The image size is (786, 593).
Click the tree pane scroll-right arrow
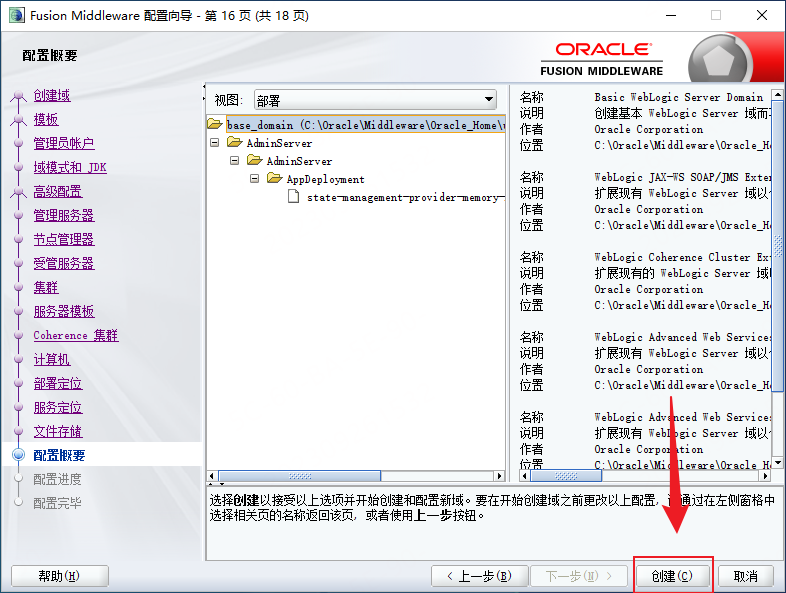click(x=499, y=476)
